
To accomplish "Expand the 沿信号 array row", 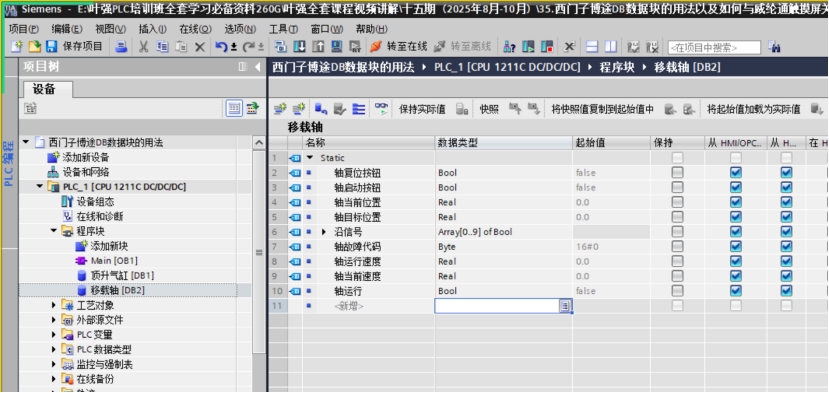I will pos(325,232).
